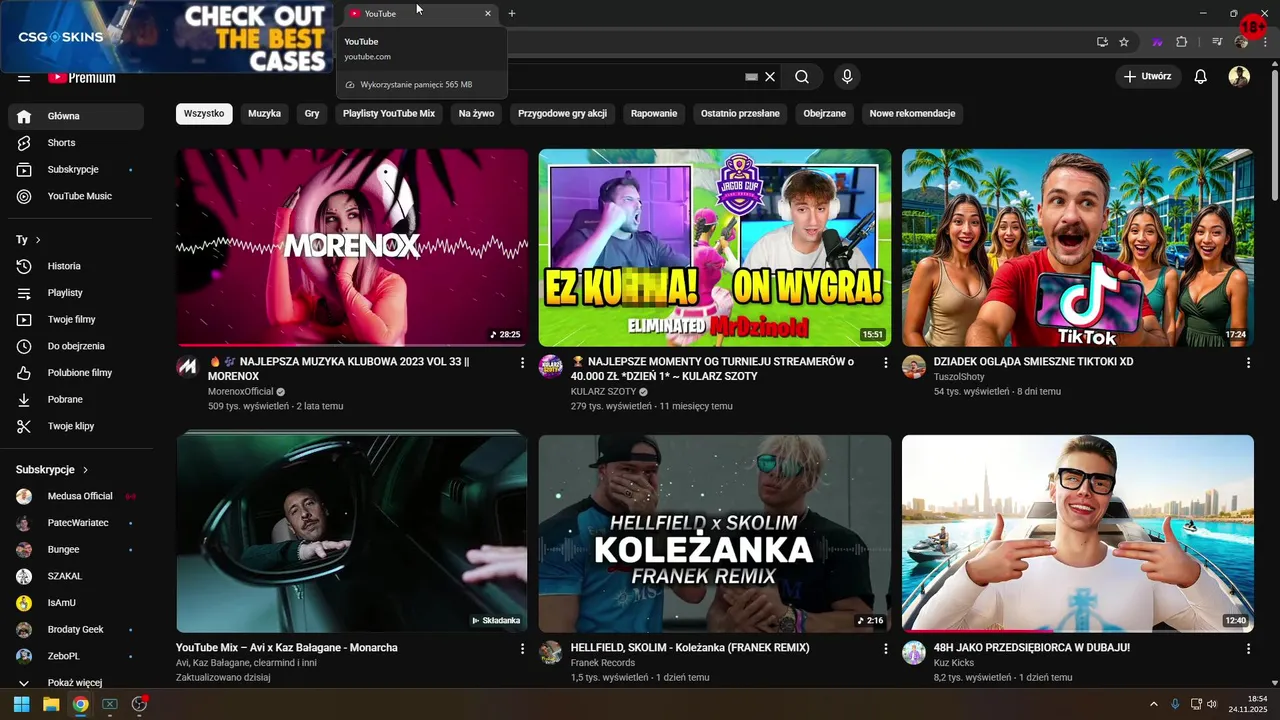This screenshot has width=1280, height=720.
Task: Bookmark this page with star icon
Action: 1124,42
